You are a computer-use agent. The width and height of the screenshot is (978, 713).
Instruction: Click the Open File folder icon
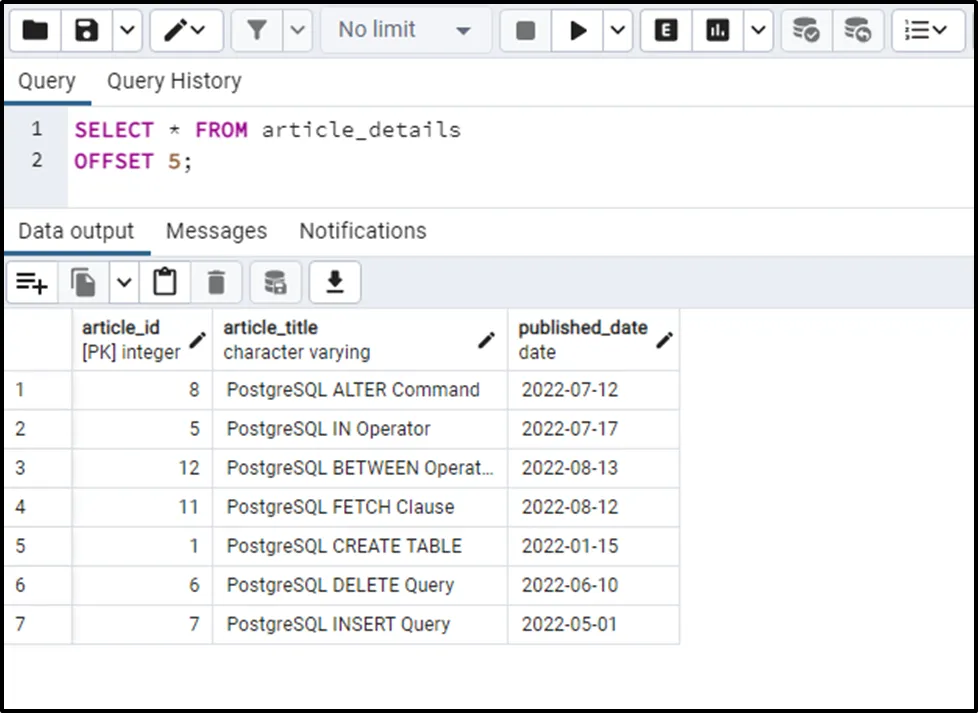pyautogui.click(x=35, y=31)
